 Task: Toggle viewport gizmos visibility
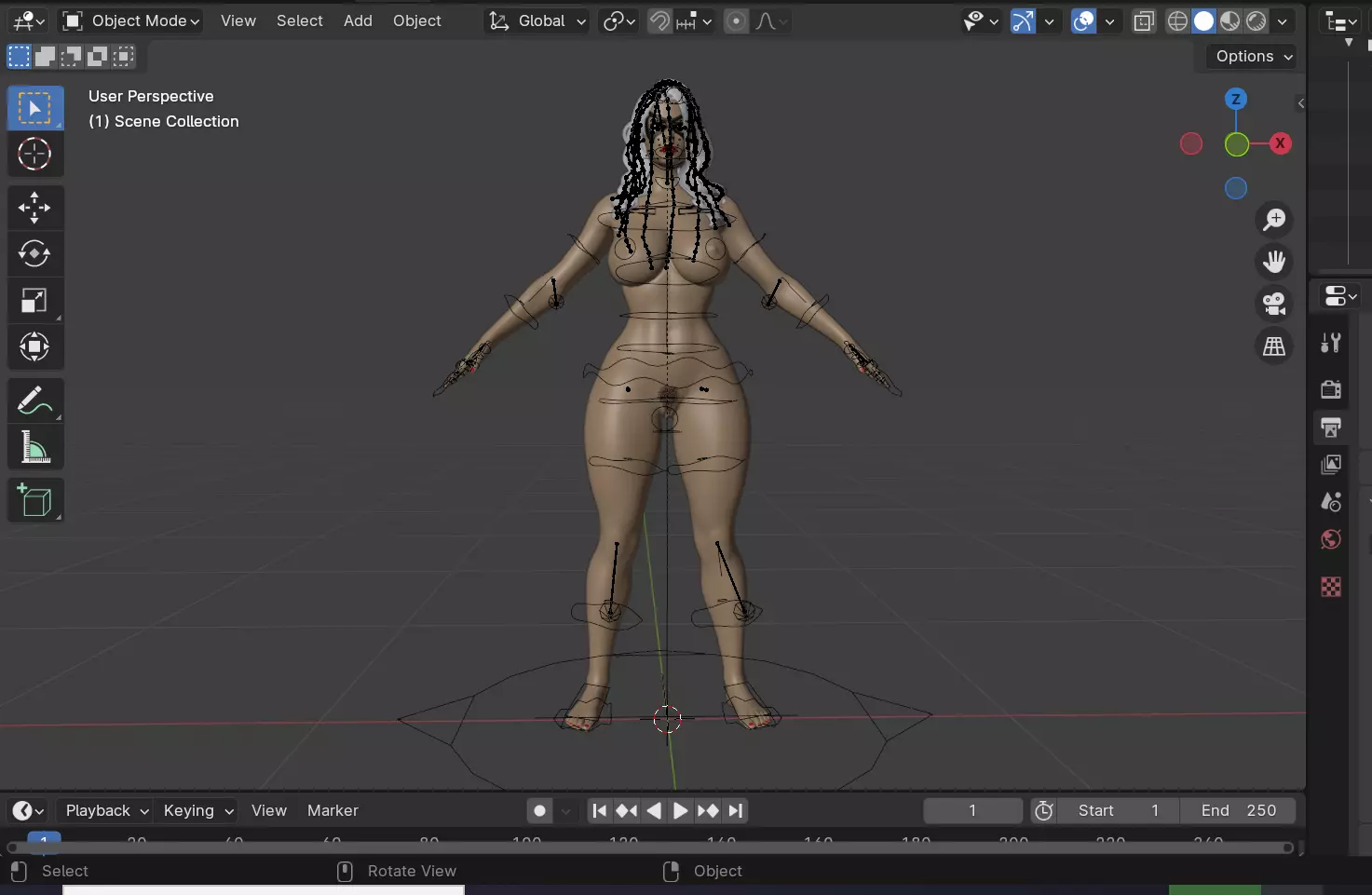pos(1023,20)
